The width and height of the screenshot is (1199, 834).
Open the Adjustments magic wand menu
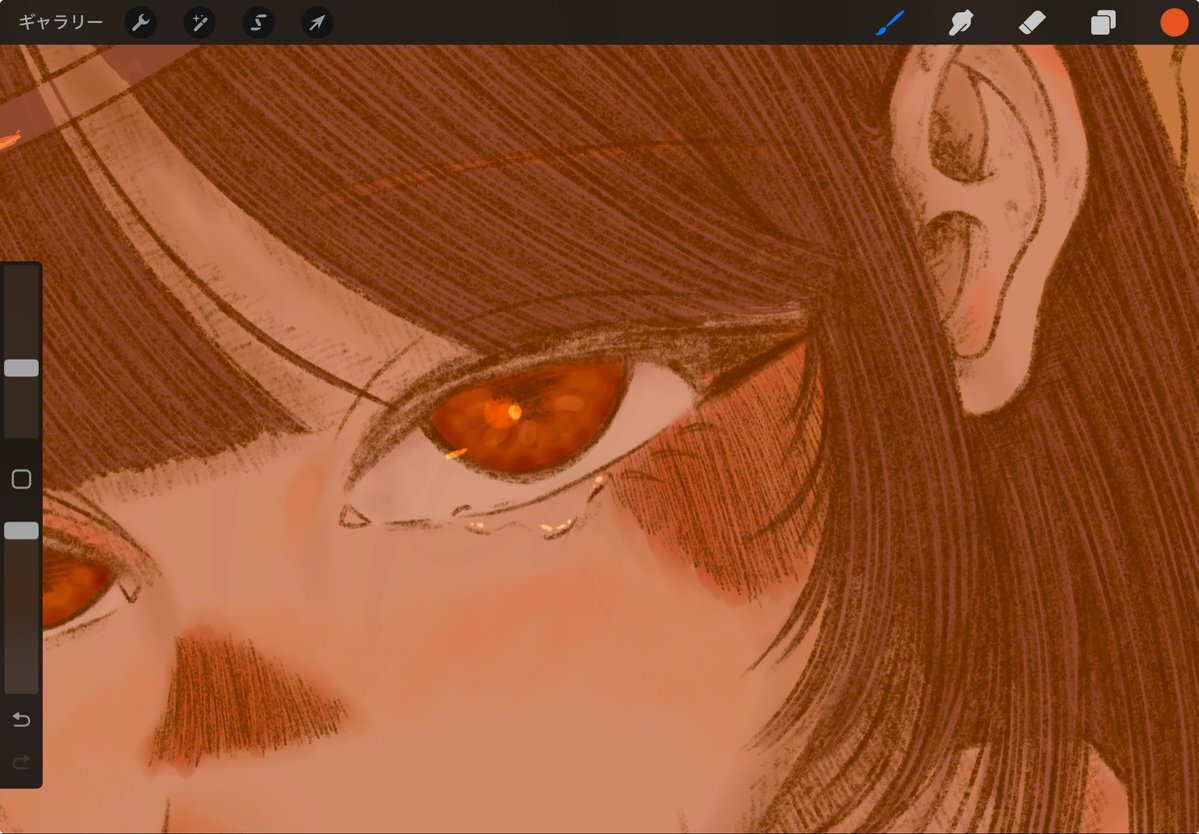pos(200,23)
